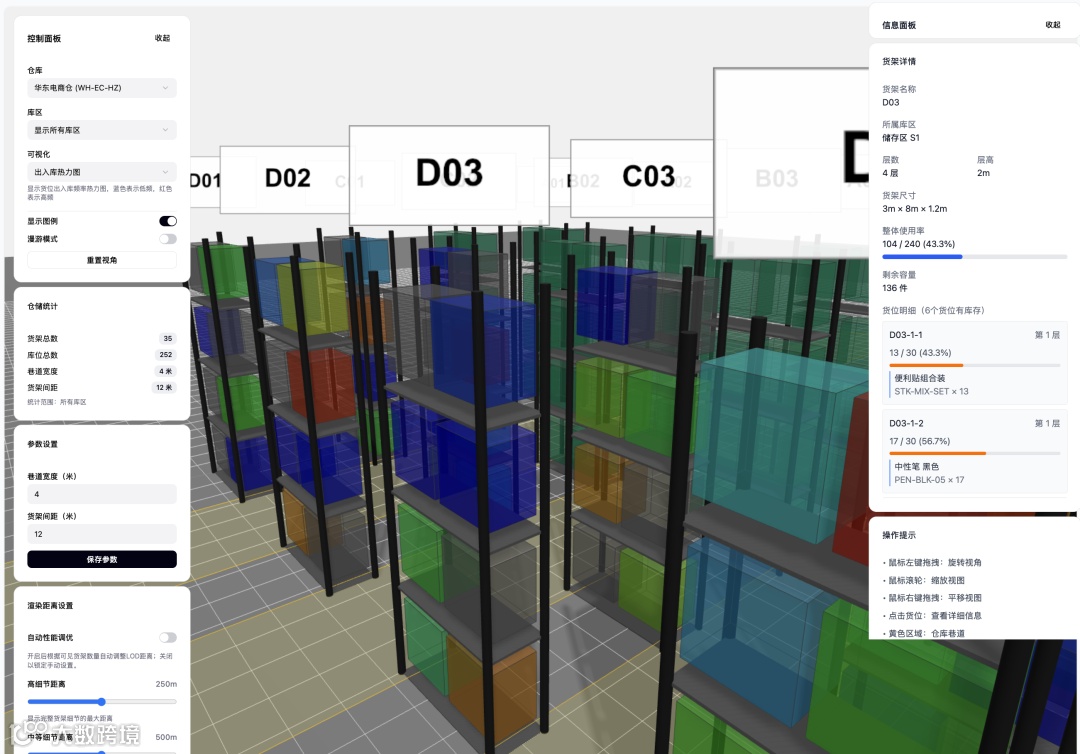
Task: Click the text 3m × 8m × 1.2m
Action: pyautogui.click(x=915, y=209)
